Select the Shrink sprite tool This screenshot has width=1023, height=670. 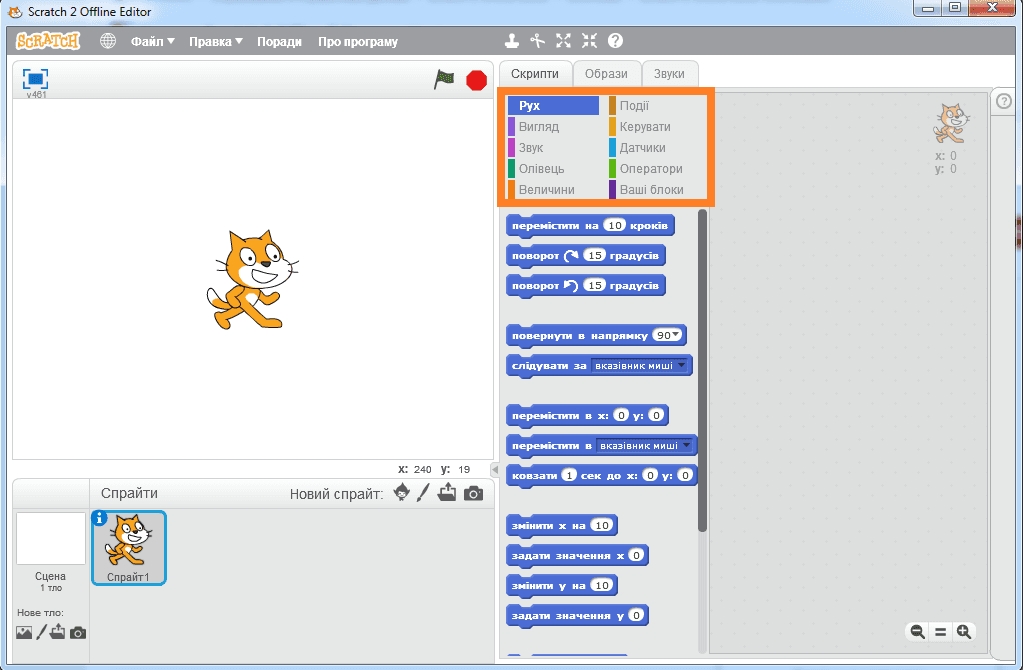(589, 41)
